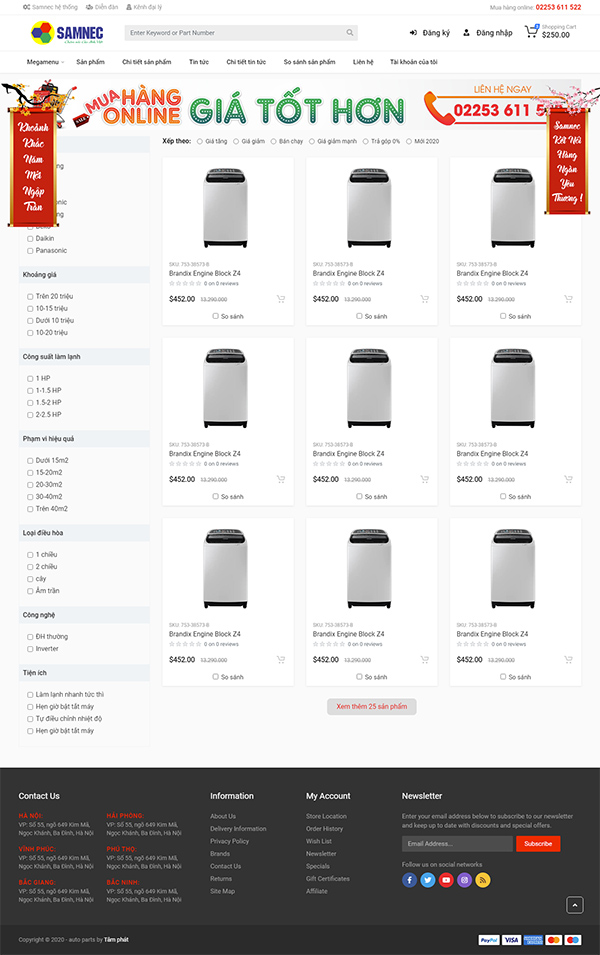This screenshot has width=600, height=955.
Task: Check the Panasonic brand filter
Action: 30,251
